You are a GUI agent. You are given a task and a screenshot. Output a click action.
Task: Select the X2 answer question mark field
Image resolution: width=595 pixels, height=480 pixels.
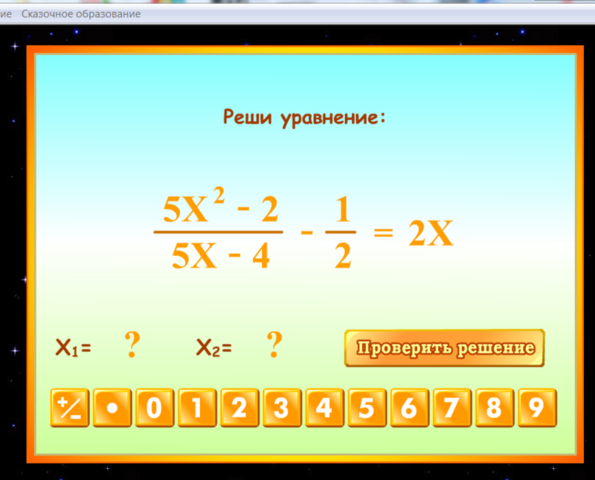(274, 345)
